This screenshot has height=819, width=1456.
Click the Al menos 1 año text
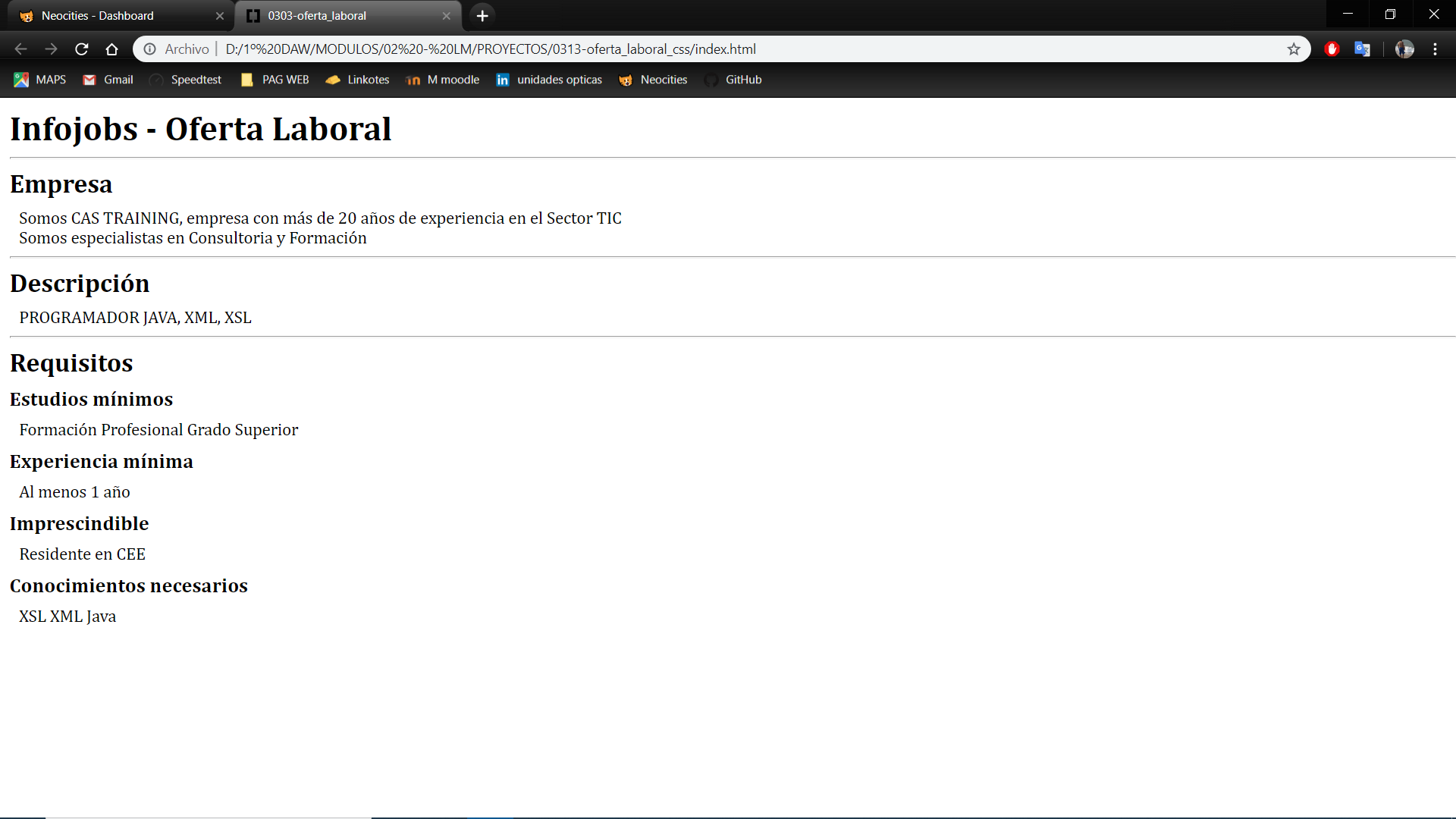(74, 492)
